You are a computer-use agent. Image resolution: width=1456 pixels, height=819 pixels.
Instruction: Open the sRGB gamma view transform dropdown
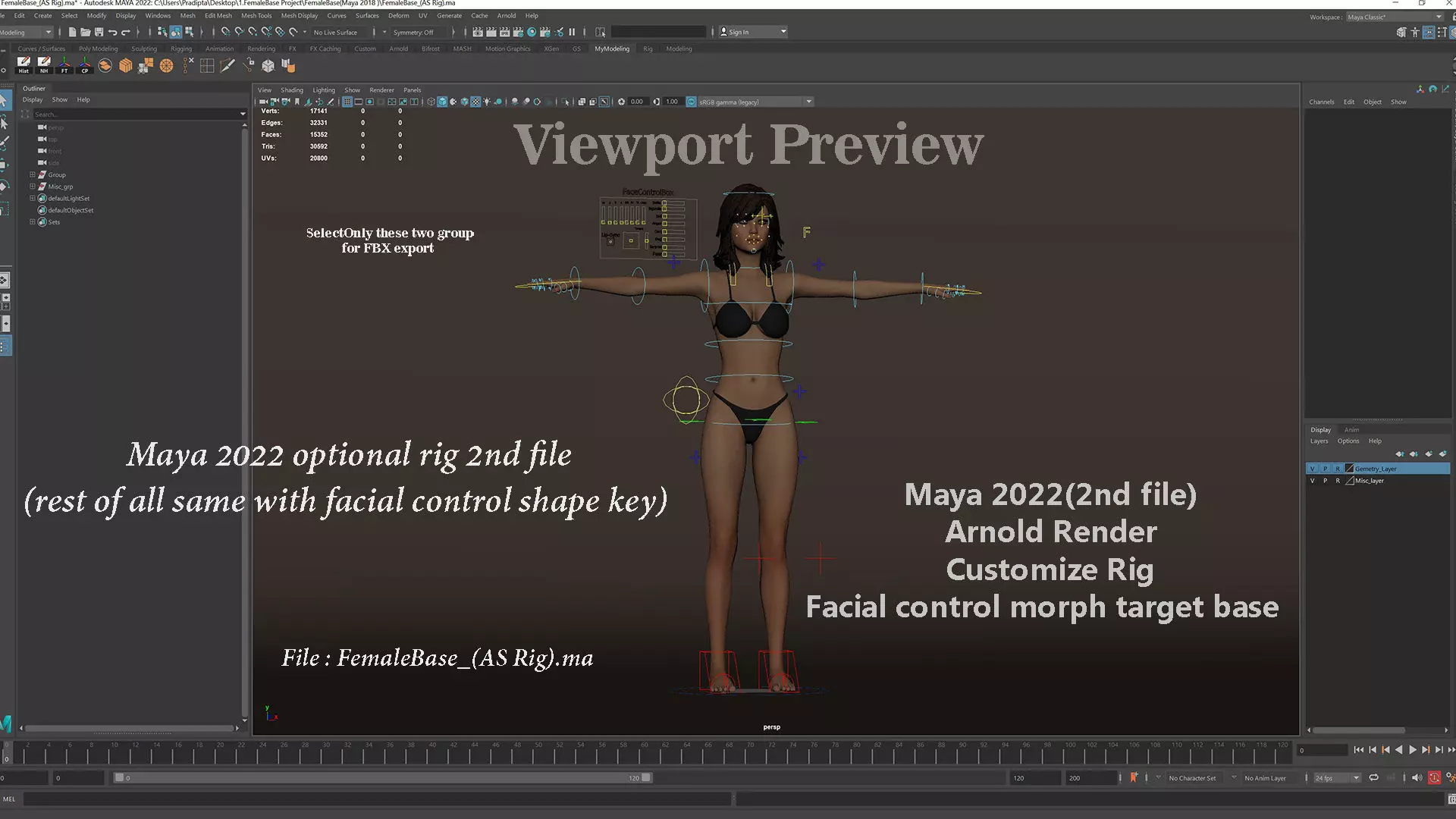(755, 102)
